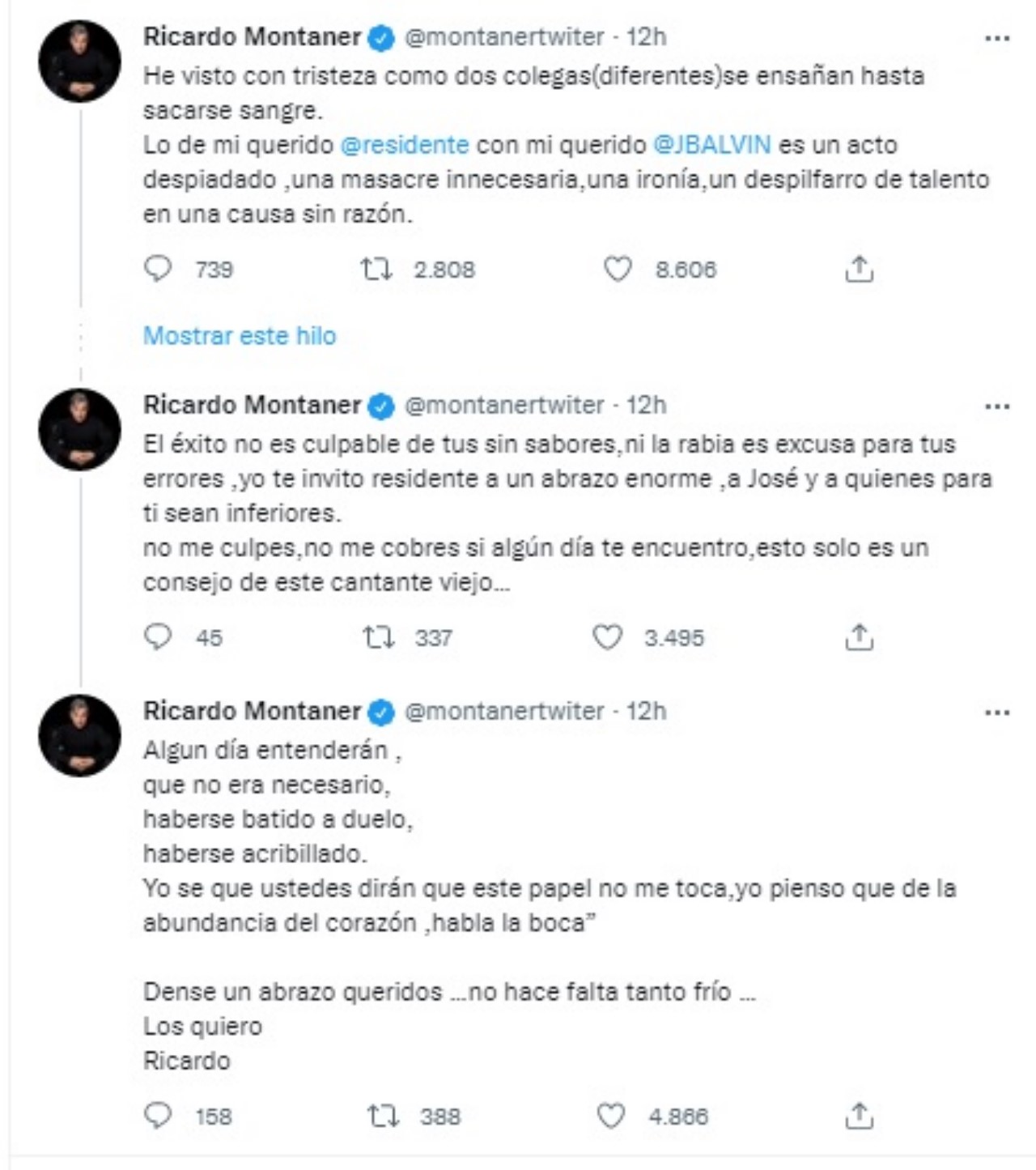Like the tweet with 8.606 likes
The width and height of the screenshot is (1036, 1170).
(x=618, y=269)
